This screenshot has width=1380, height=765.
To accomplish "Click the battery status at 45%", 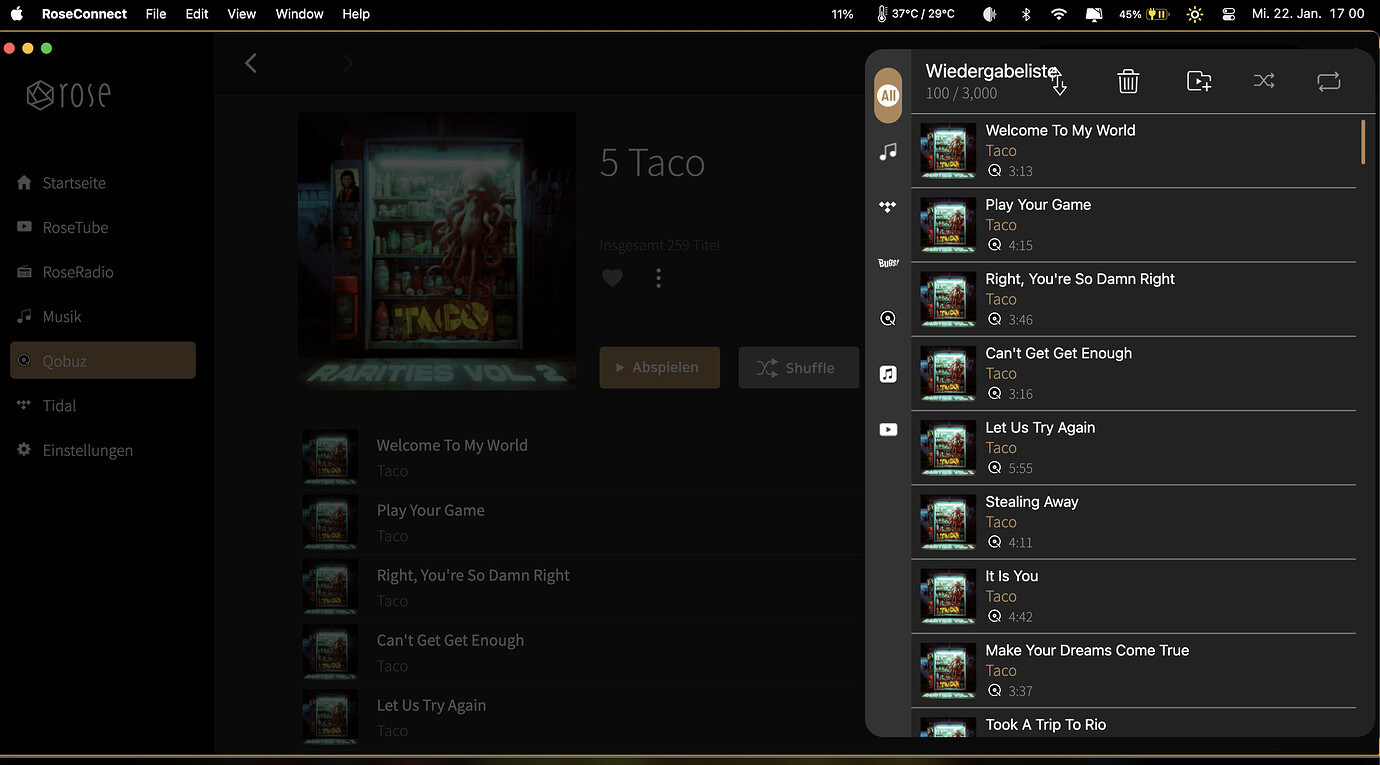I will [x=1144, y=14].
